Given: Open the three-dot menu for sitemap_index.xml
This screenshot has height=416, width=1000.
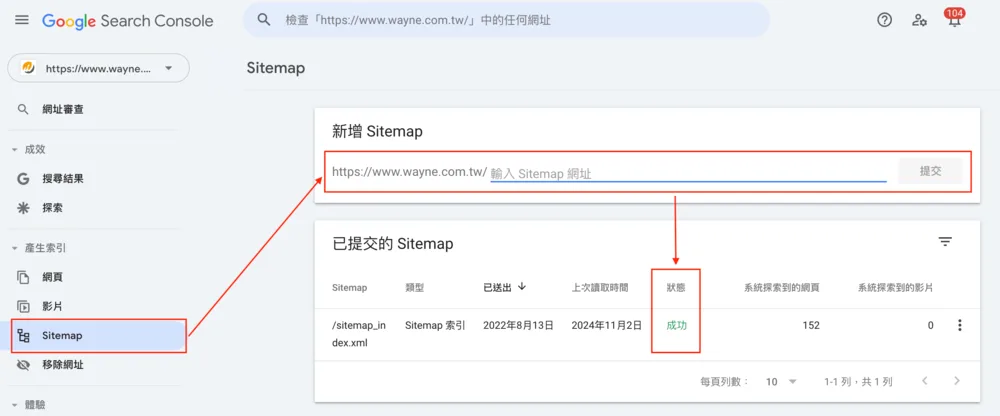Looking at the screenshot, I should 959,325.
